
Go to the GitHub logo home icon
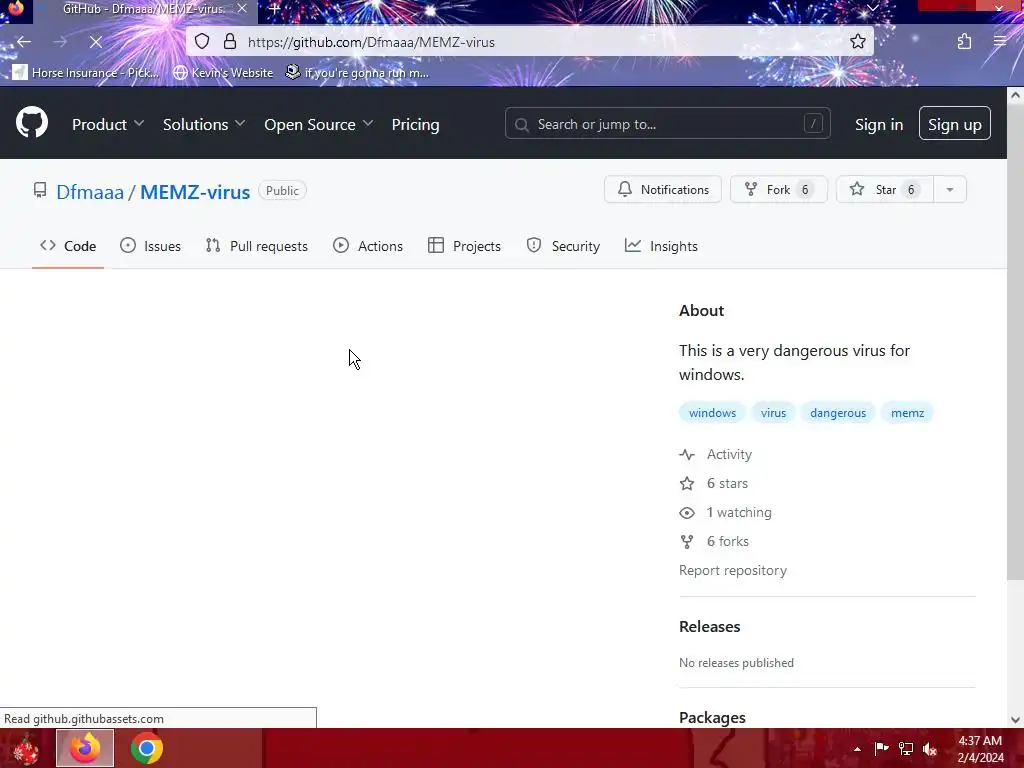click(32, 122)
